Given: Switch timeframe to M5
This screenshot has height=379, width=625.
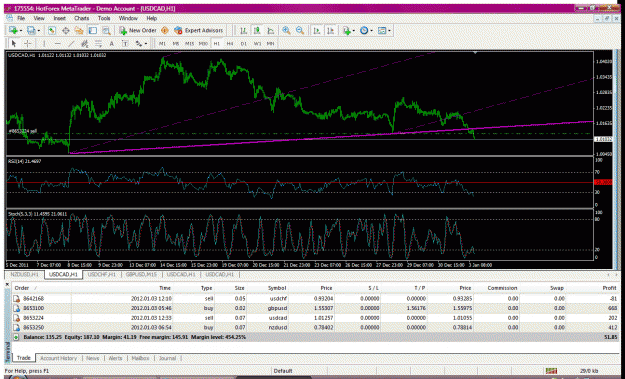Looking at the screenshot, I should pyautogui.click(x=176, y=43).
